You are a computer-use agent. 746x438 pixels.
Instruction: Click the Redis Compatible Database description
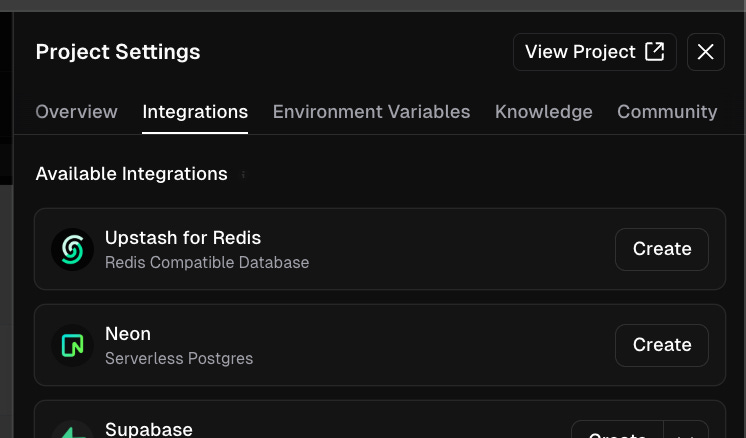[x=207, y=263]
